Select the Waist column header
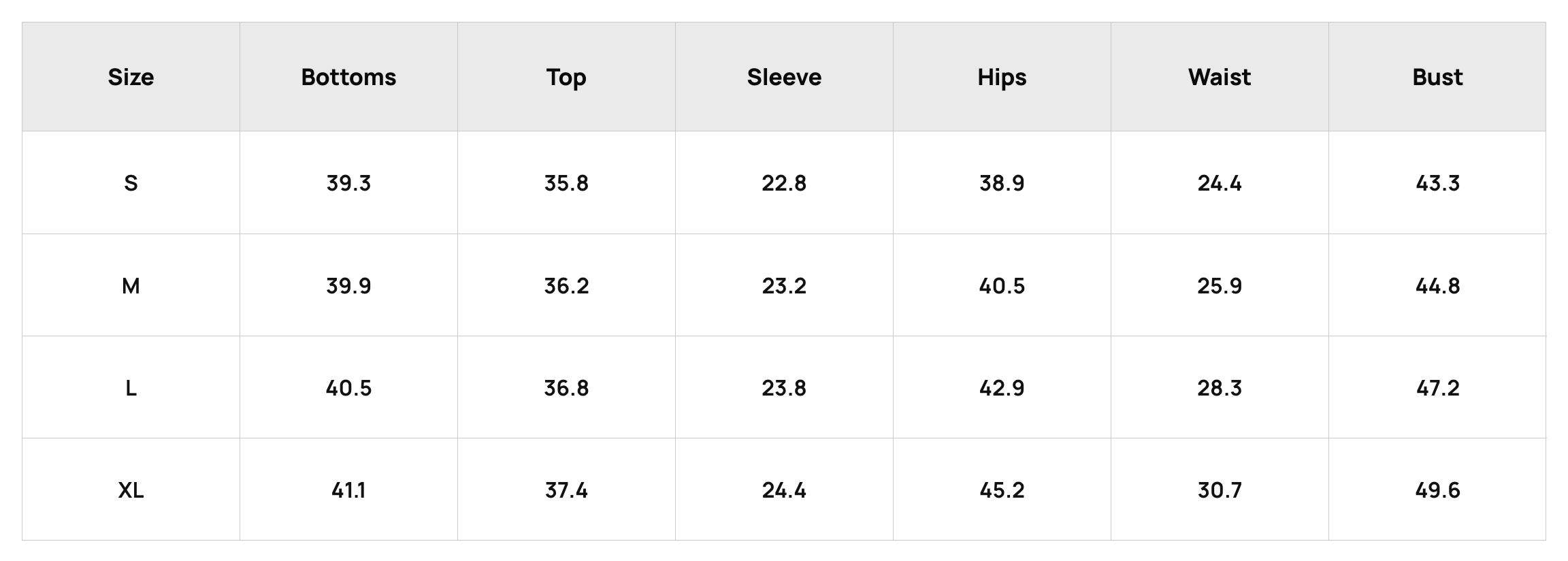The width and height of the screenshot is (1568, 561). 1220,77
